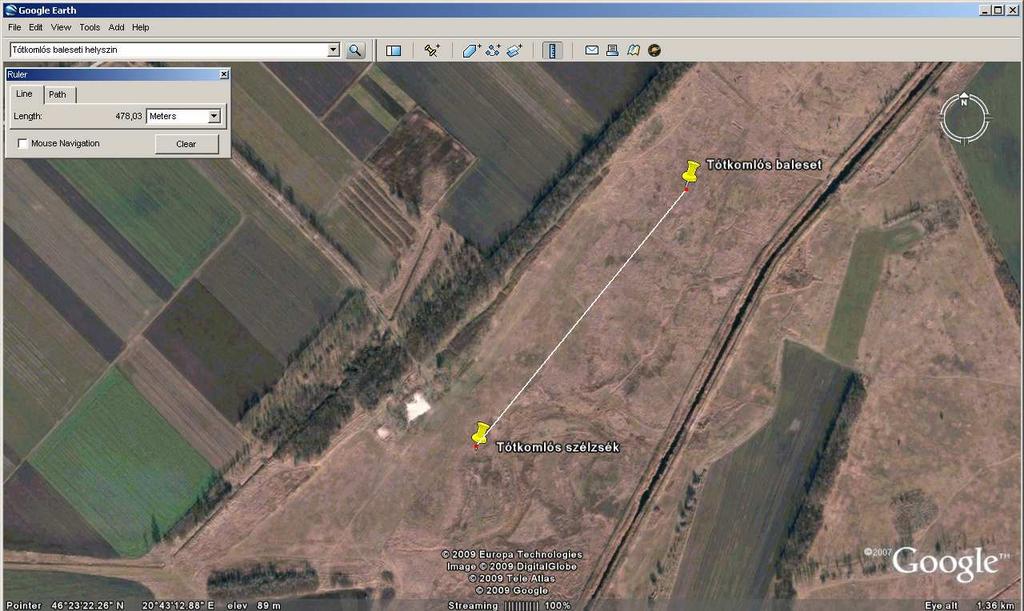
Task: Add an image overlay from the toolbar
Action: (x=515, y=50)
